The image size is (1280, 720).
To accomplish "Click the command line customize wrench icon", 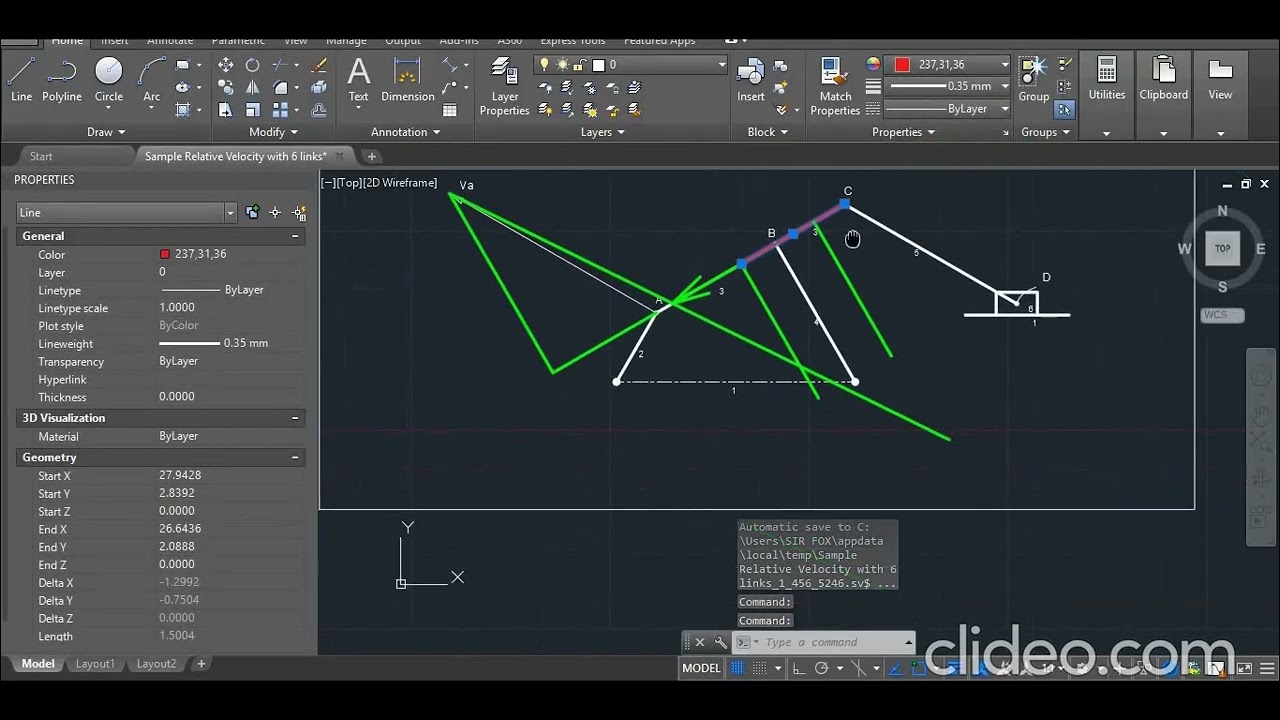I will pyautogui.click(x=720, y=642).
